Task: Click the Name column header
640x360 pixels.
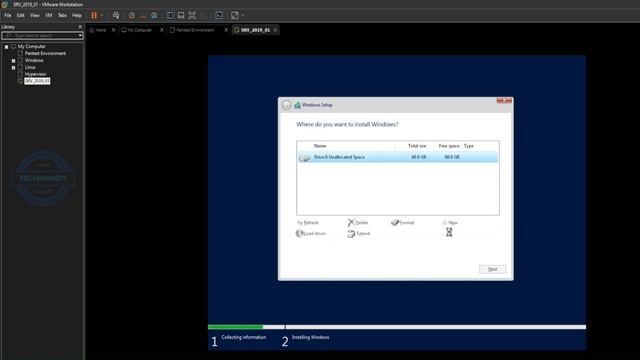Action: pos(320,146)
